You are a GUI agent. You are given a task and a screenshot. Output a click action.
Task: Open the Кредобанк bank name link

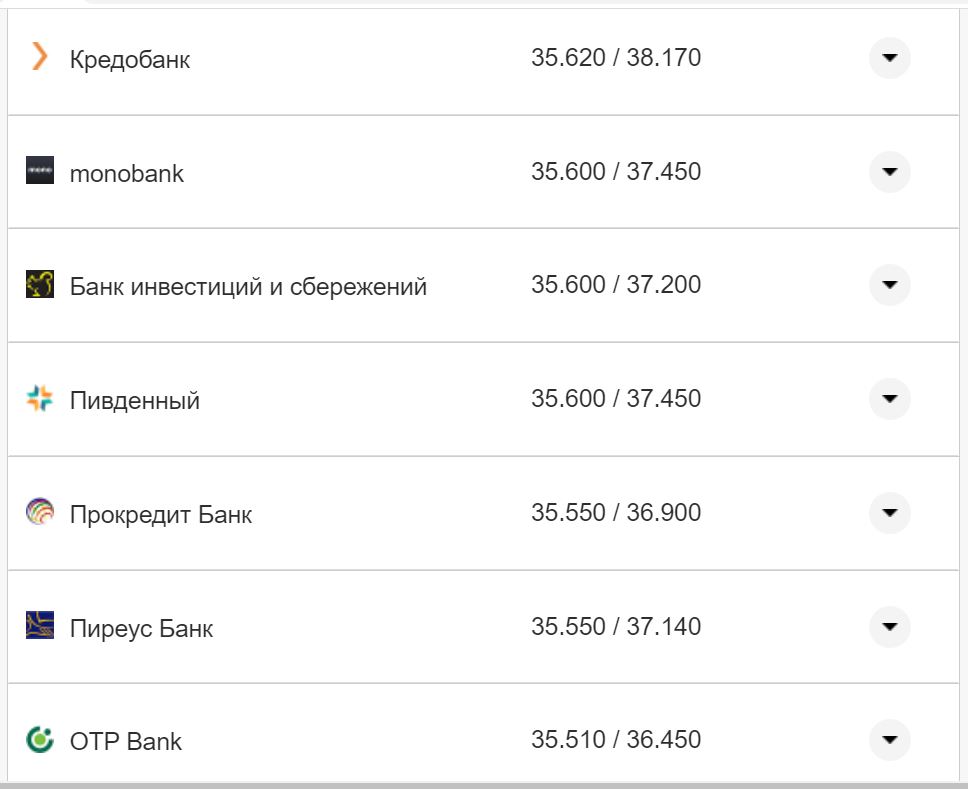(130, 60)
